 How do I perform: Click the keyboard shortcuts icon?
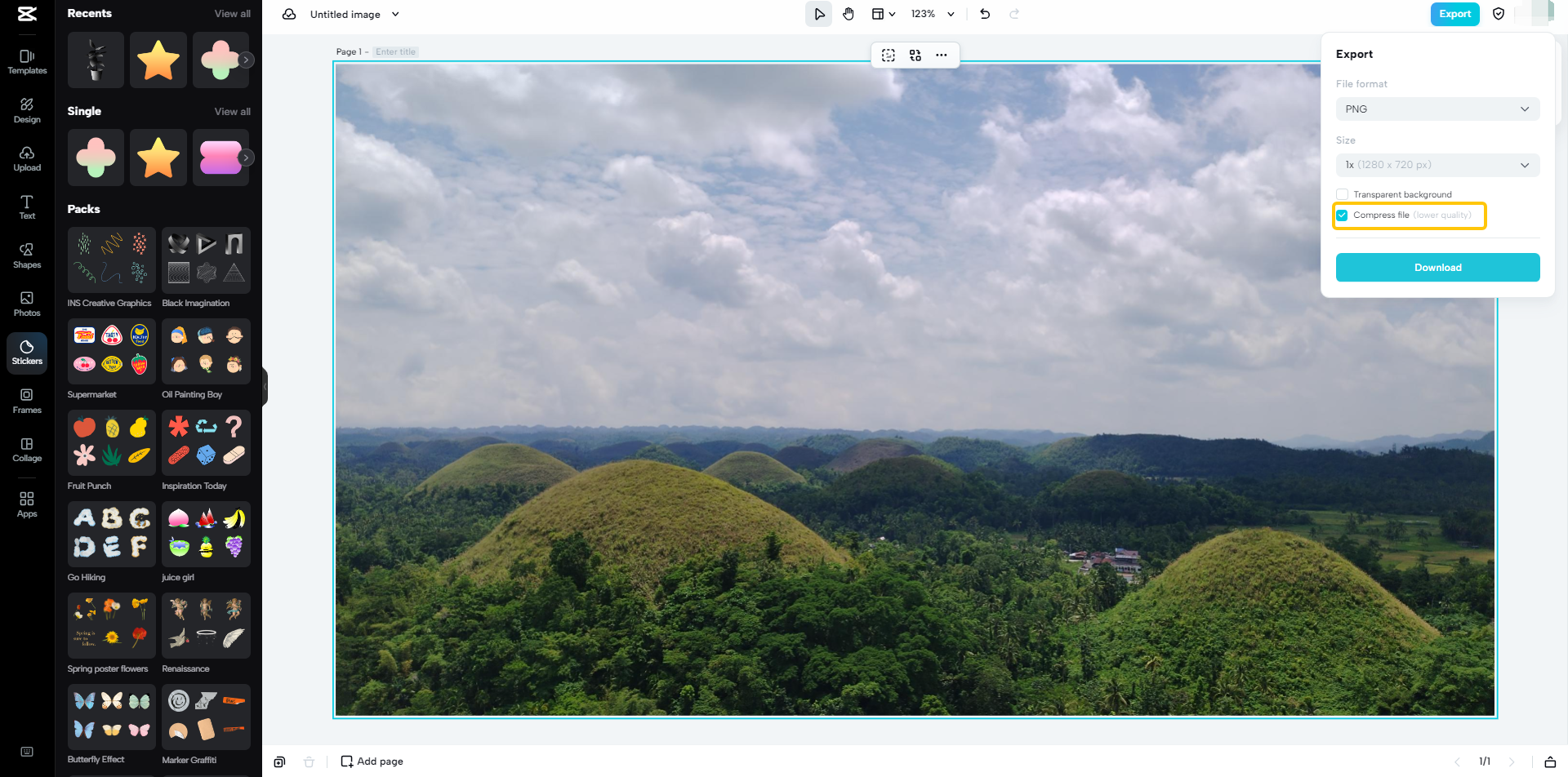pos(27,752)
